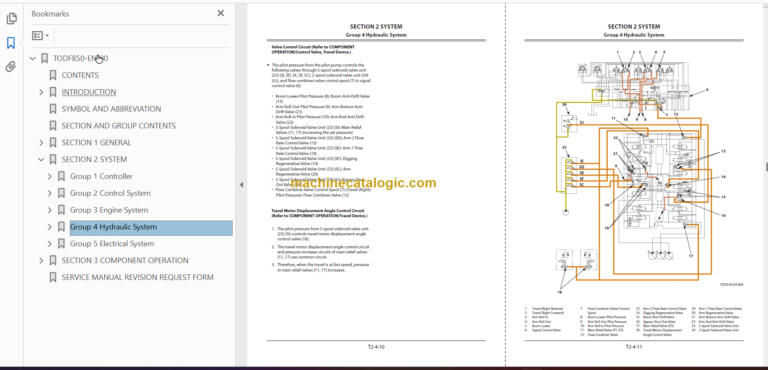This screenshot has width=768, height=370.
Task: Close the Bookmarks panel
Action: (x=221, y=14)
